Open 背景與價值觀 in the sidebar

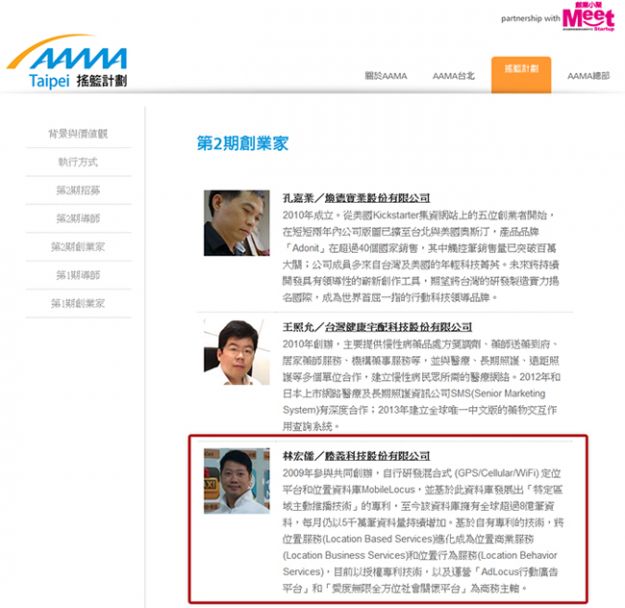click(x=78, y=133)
